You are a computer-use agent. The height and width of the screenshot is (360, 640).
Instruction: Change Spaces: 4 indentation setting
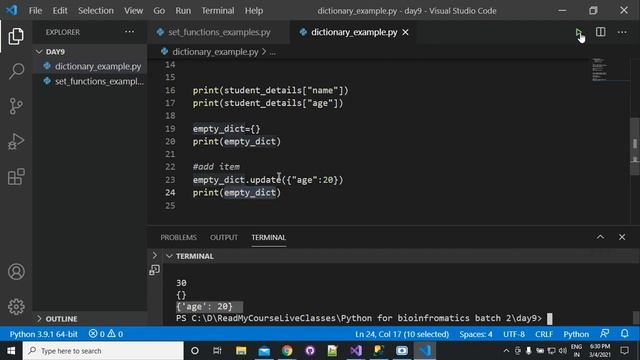(x=476, y=334)
